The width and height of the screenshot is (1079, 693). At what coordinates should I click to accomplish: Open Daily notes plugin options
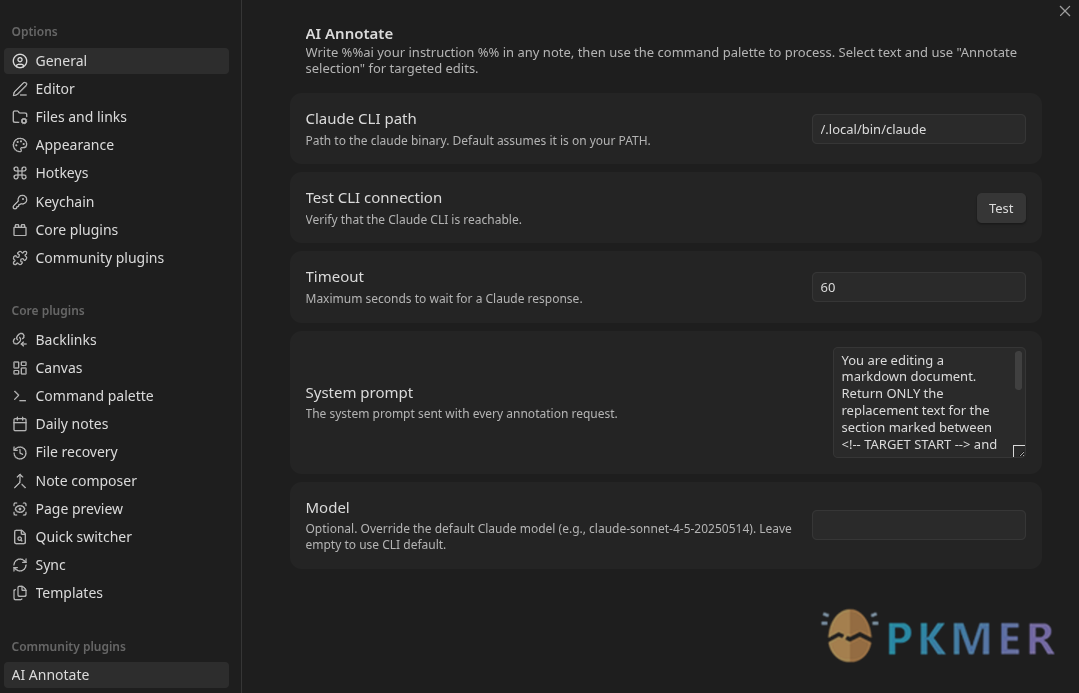pyautogui.click(x=116, y=424)
